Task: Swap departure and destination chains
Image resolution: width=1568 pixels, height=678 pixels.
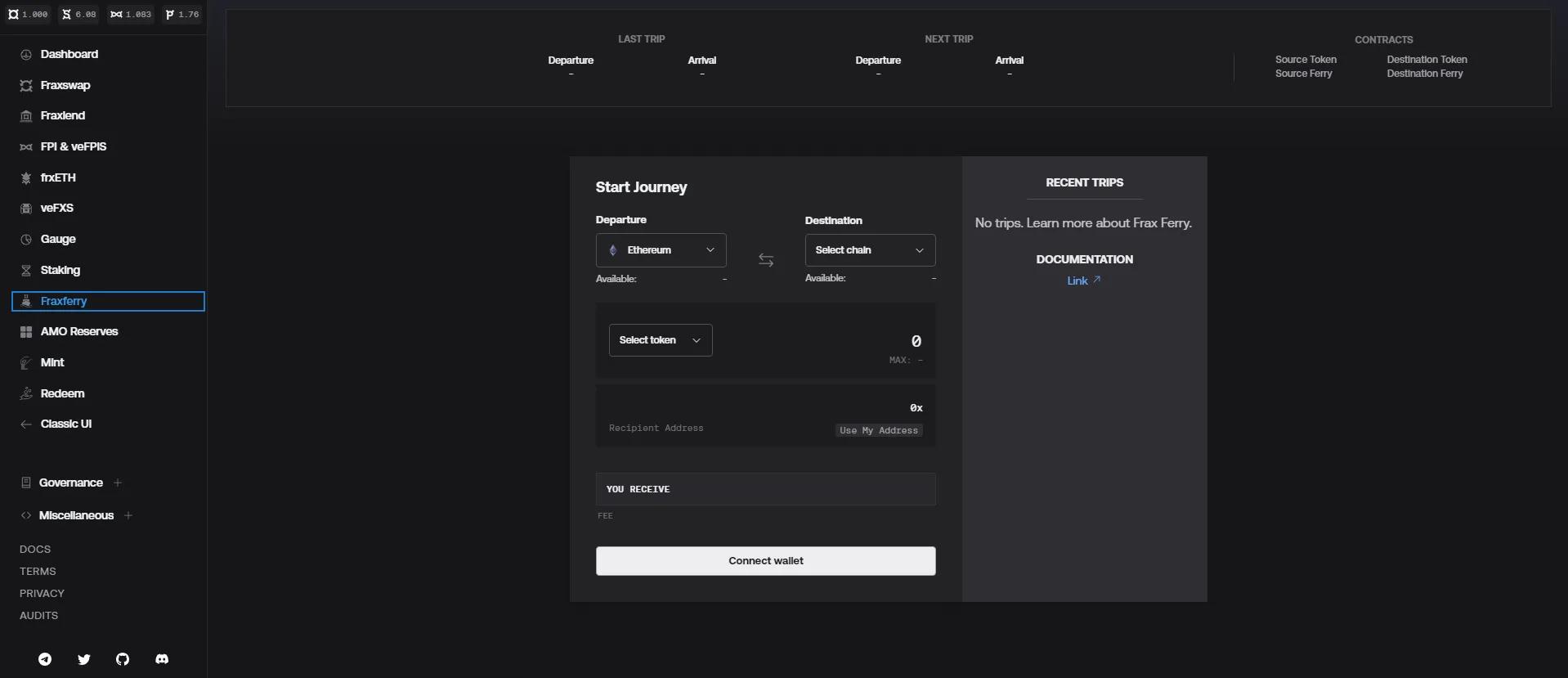Action: click(766, 260)
